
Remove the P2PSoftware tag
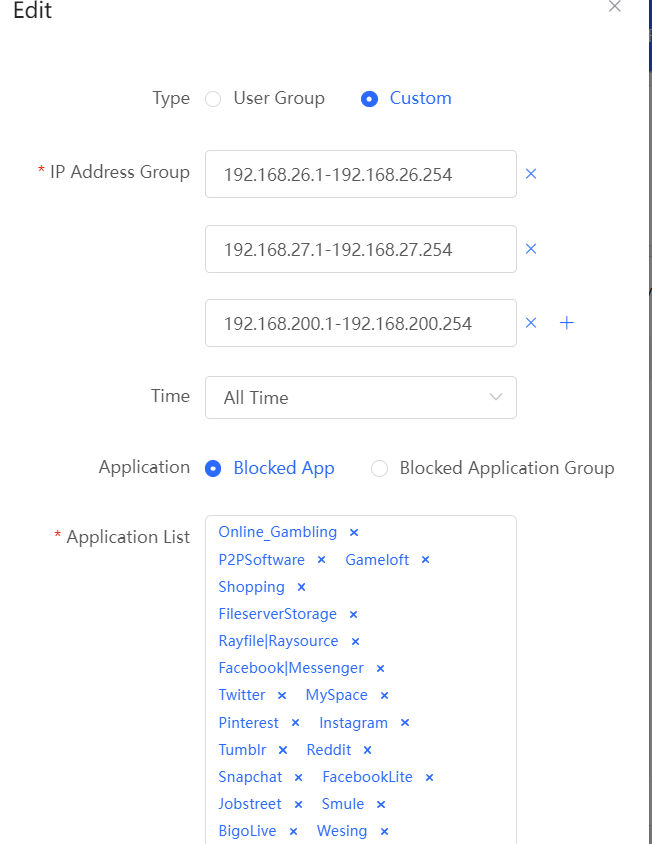(x=321, y=560)
